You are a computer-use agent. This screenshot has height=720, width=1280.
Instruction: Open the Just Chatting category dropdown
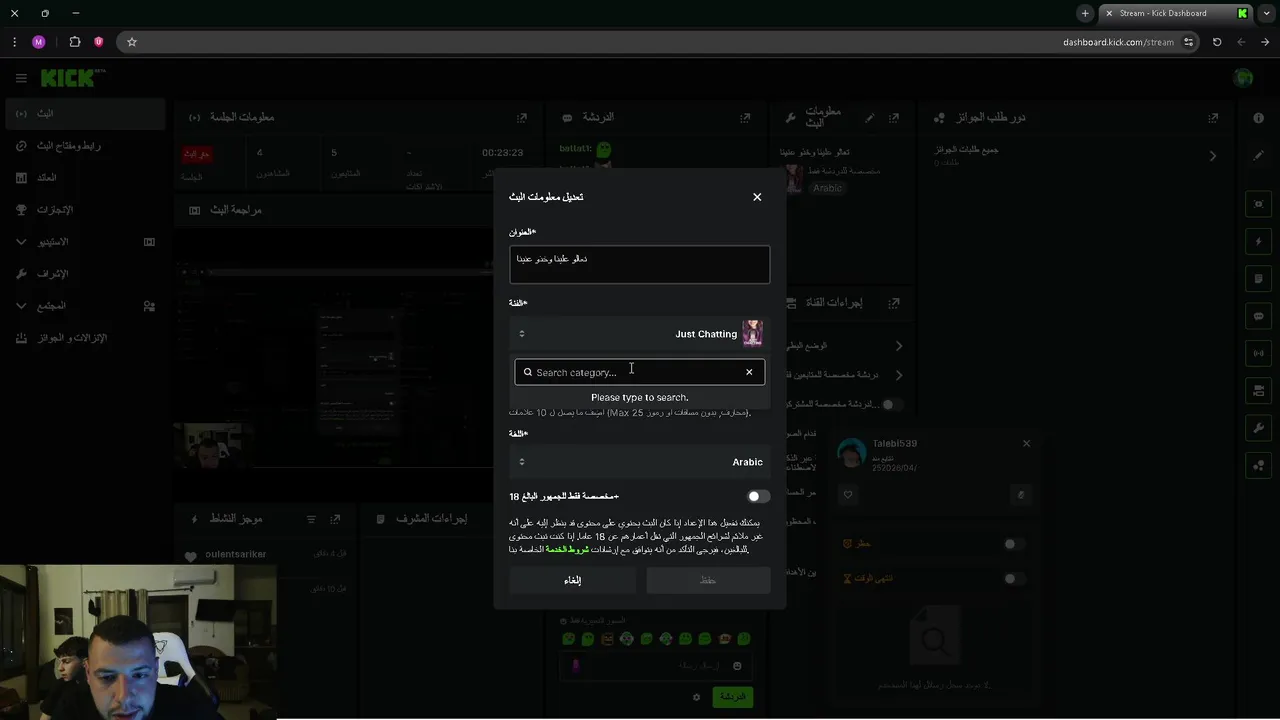[x=640, y=334]
